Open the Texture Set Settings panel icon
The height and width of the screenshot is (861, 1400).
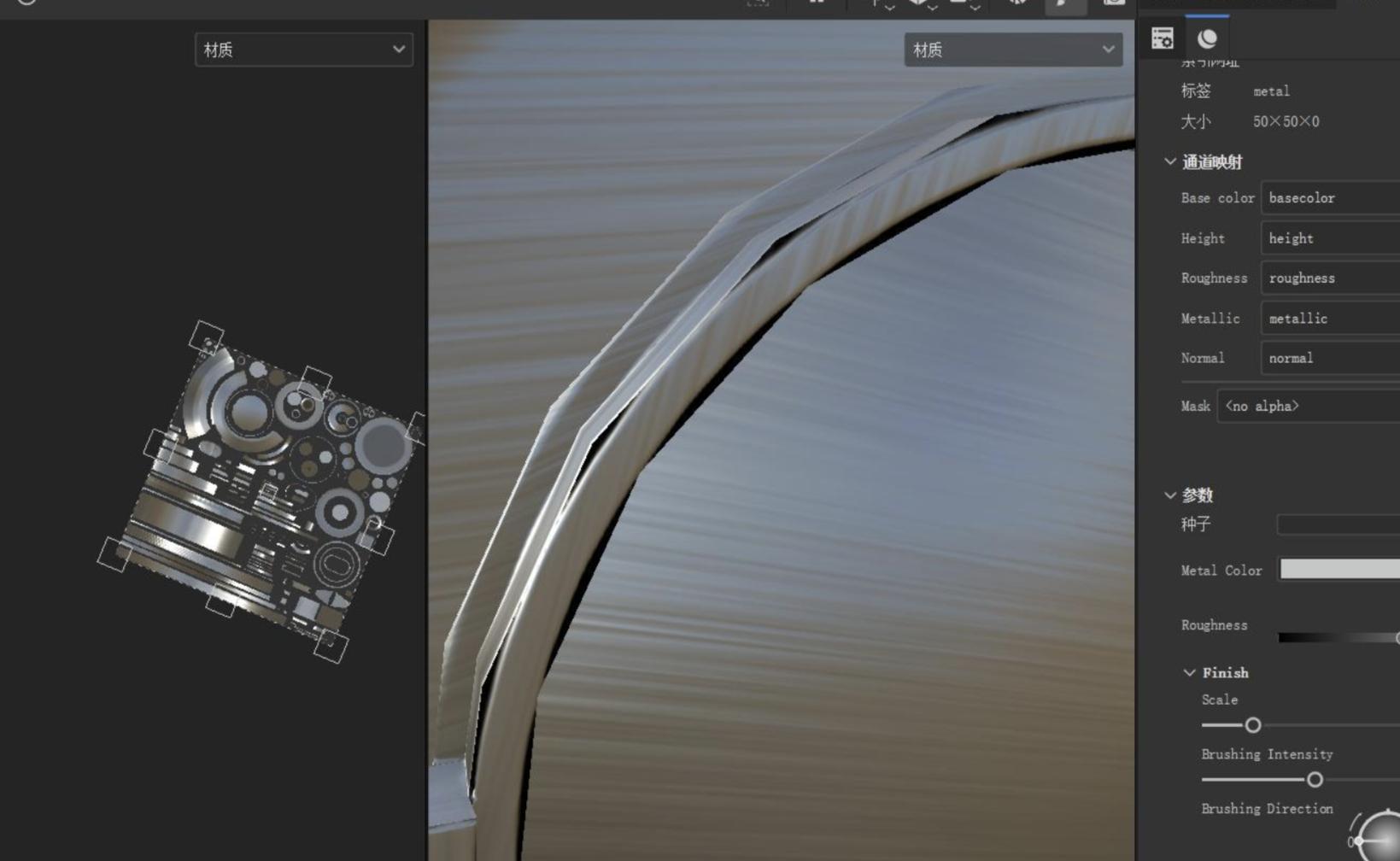click(1162, 38)
